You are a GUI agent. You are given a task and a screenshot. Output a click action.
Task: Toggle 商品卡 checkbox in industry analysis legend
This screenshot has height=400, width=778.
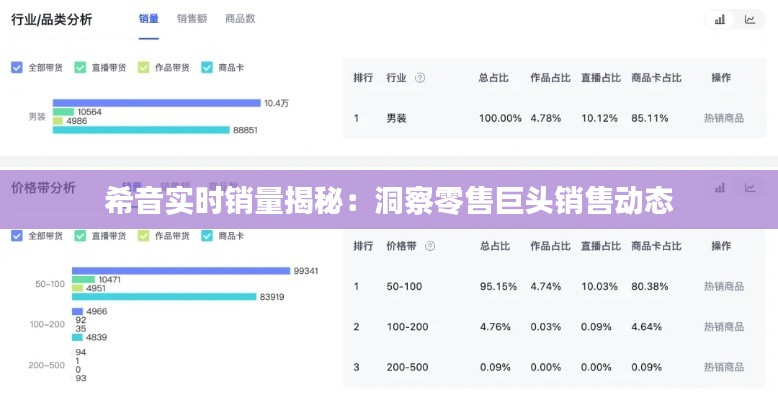[207, 67]
